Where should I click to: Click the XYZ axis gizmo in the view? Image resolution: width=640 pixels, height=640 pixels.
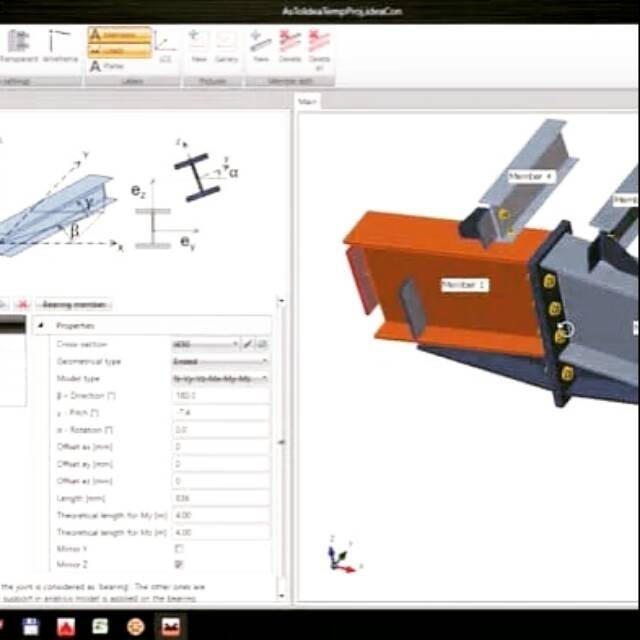(x=343, y=556)
